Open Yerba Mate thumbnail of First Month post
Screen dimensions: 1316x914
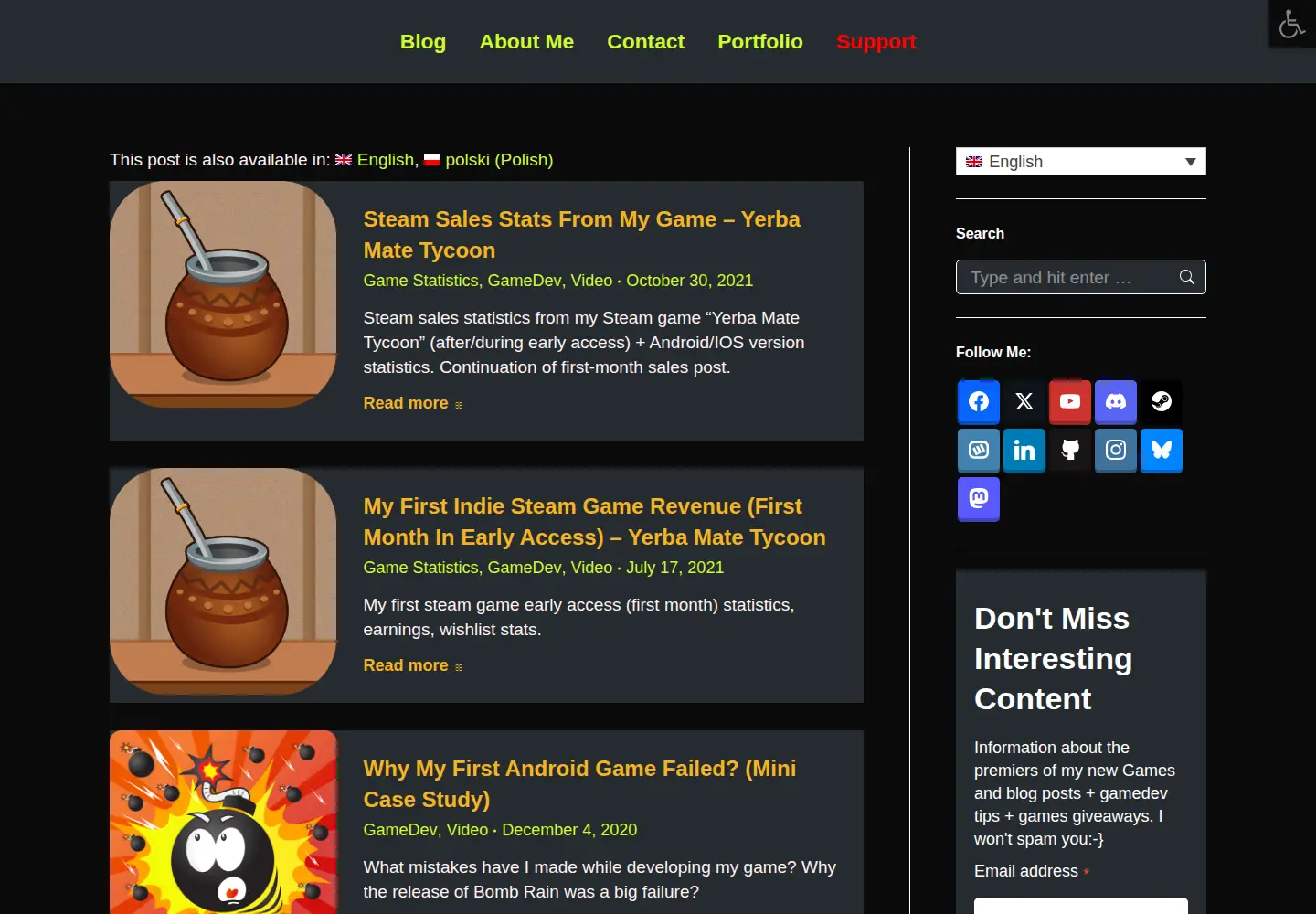point(223,581)
